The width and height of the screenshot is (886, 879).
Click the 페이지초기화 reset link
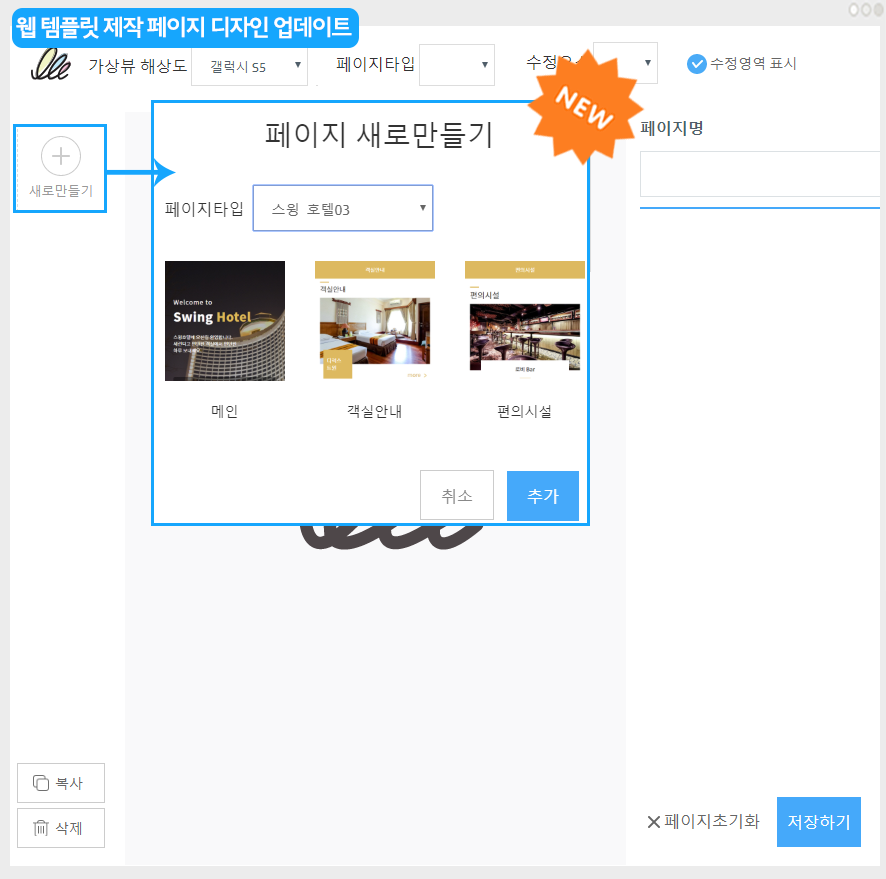tap(712, 822)
